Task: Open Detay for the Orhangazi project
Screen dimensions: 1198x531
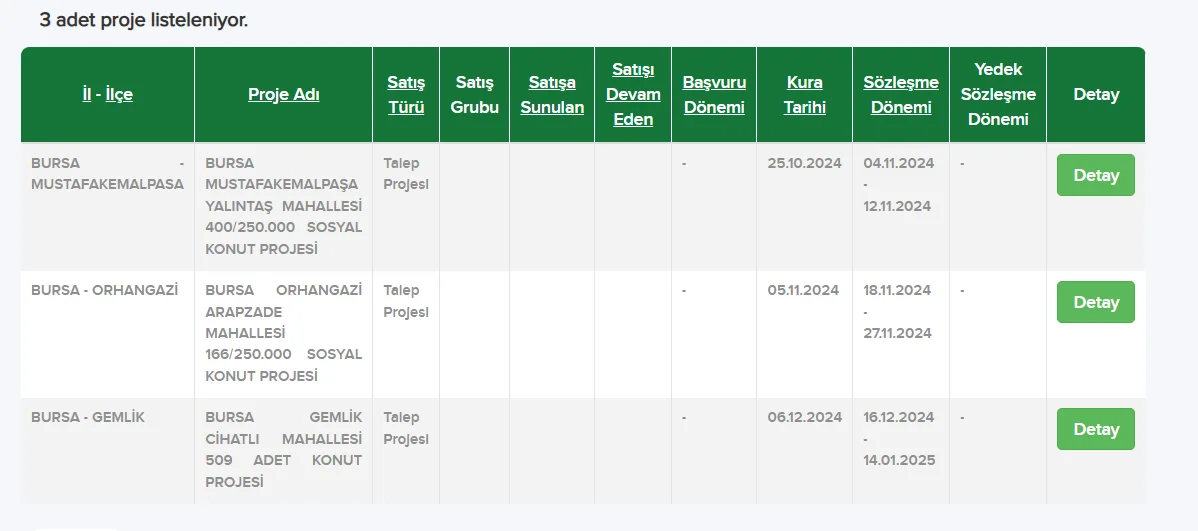Action: click(x=1095, y=302)
